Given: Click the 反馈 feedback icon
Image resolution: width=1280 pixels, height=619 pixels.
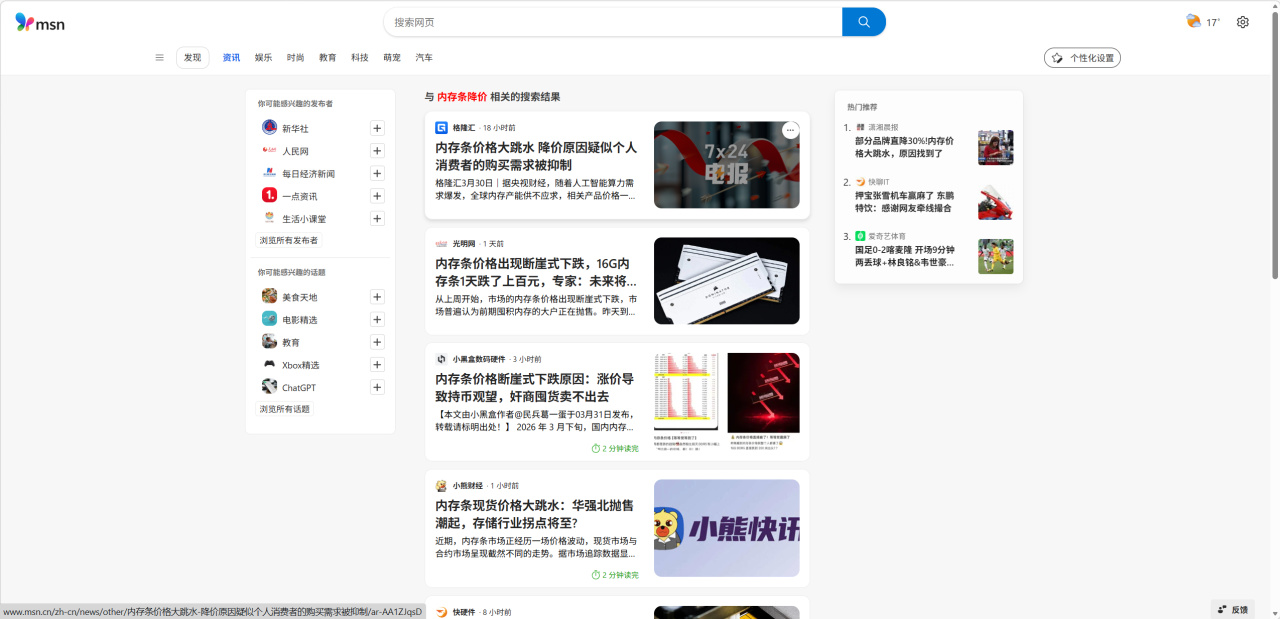Looking at the screenshot, I should (1222, 609).
